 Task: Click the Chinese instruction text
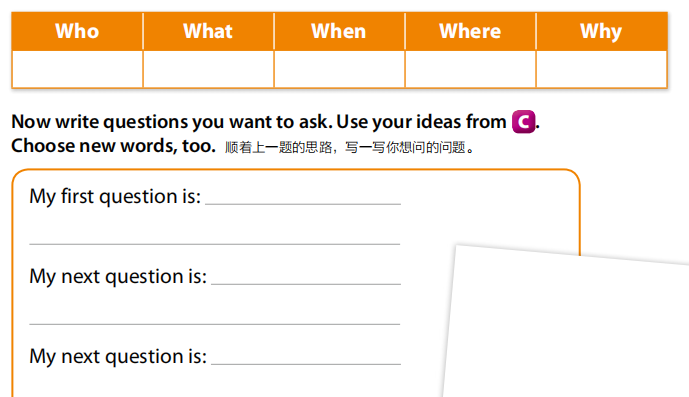tap(350, 147)
